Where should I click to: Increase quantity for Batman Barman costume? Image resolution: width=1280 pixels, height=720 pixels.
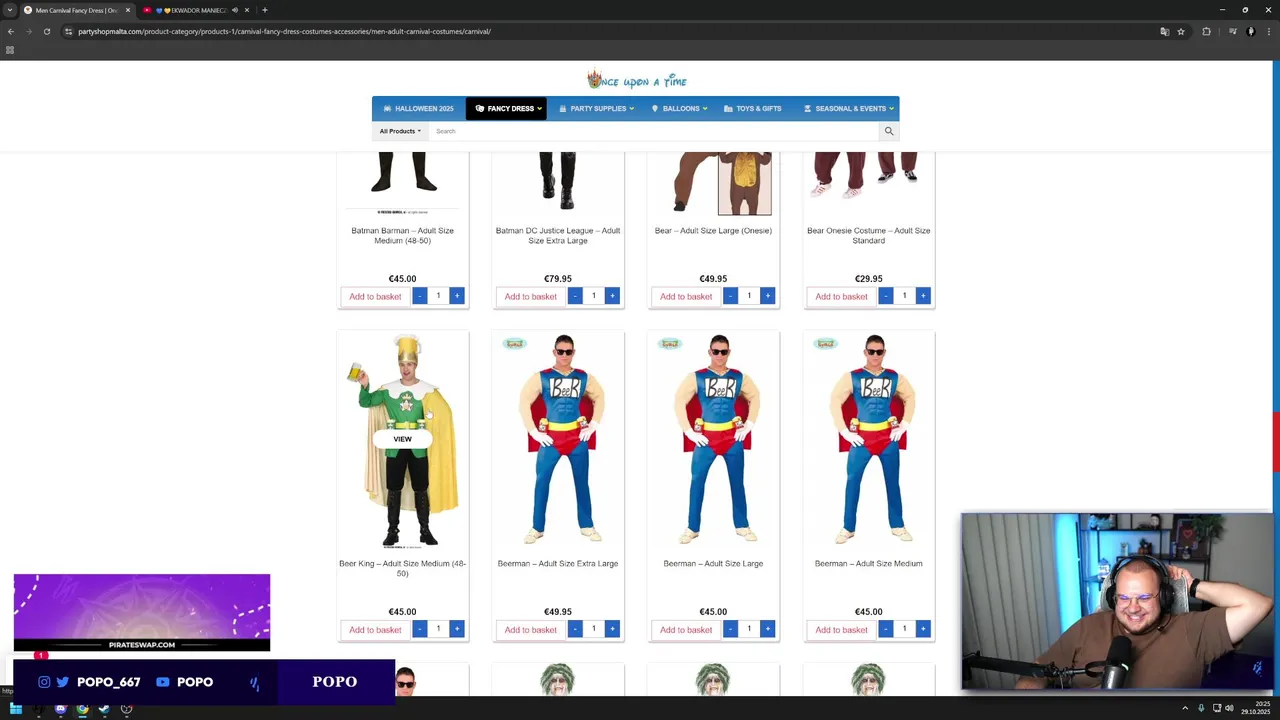tap(457, 296)
